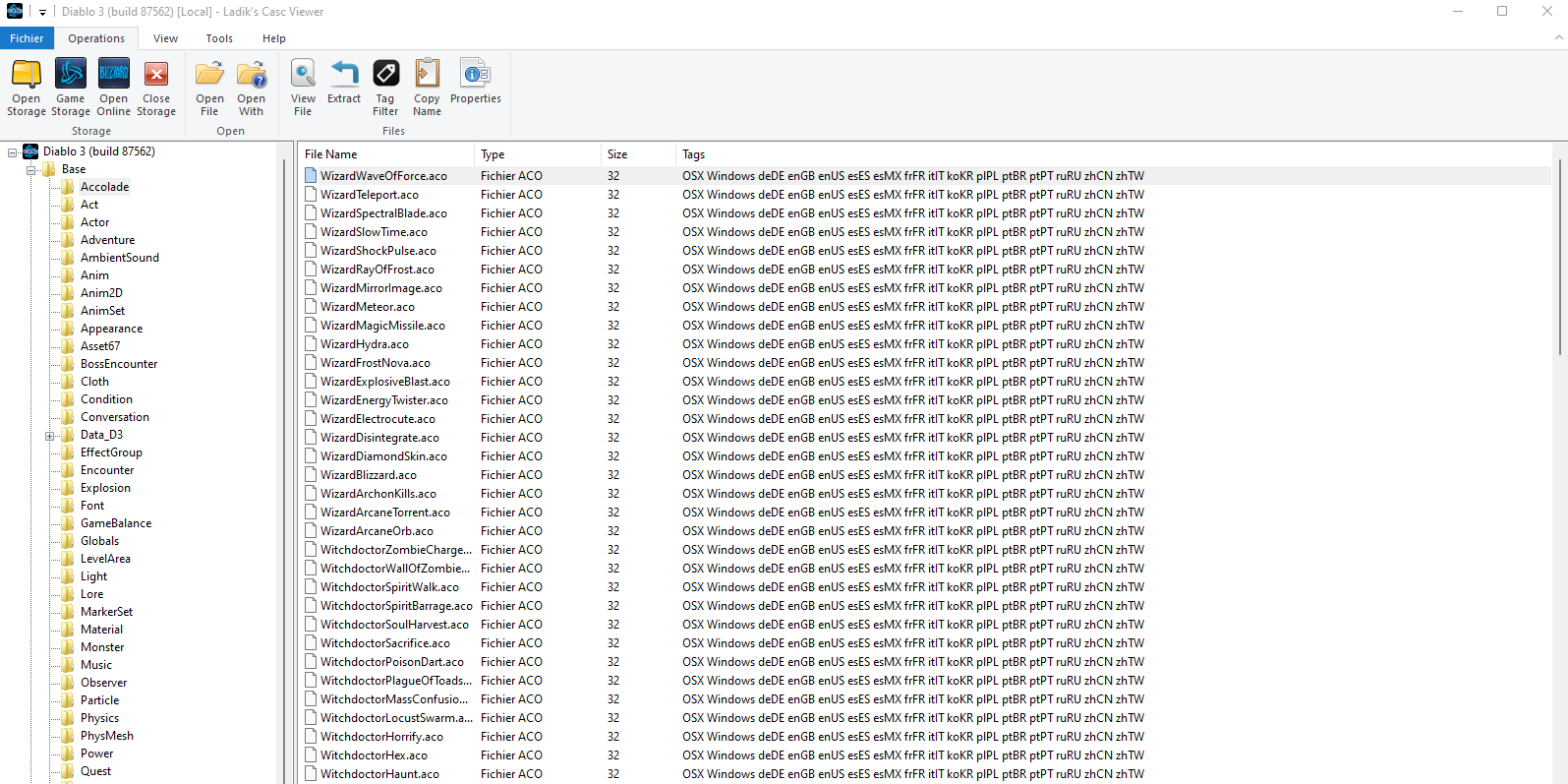This screenshot has height=784, width=1568.
Task: Select the Monster tree folder
Action: coord(102,647)
